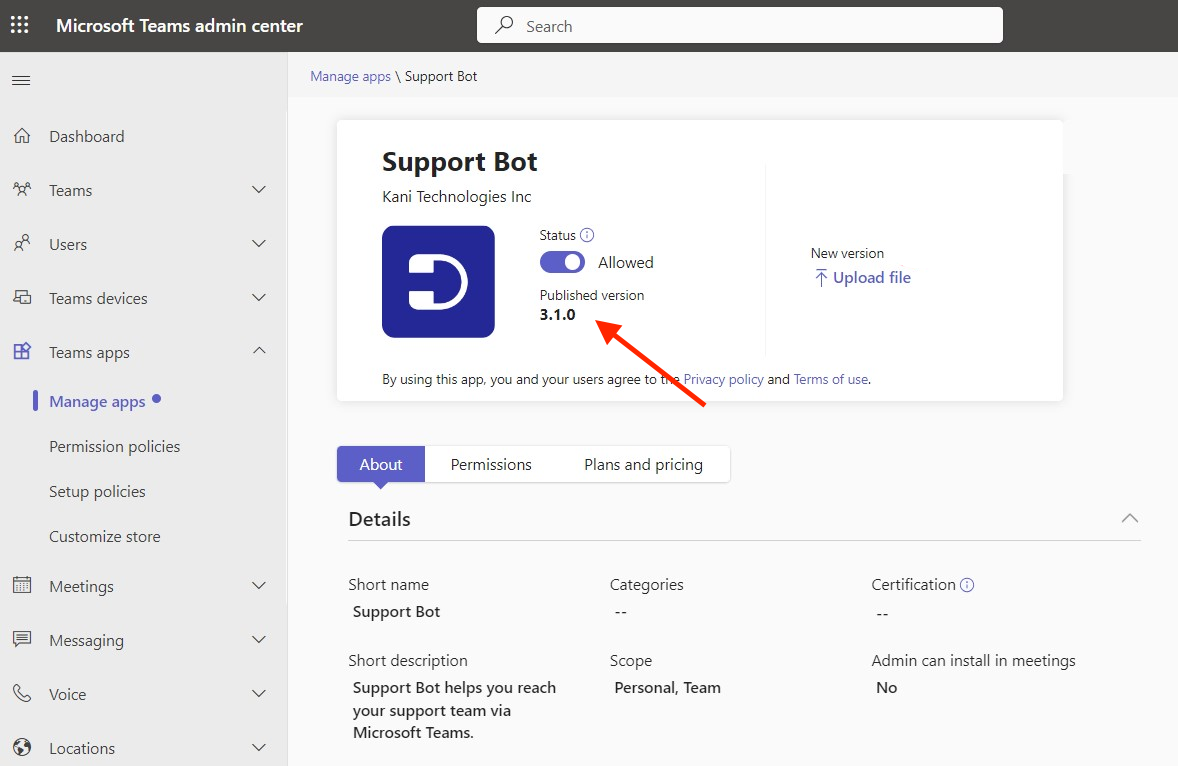The width and height of the screenshot is (1178, 766).
Task: Click the Certification info icon
Action: point(966,584)
